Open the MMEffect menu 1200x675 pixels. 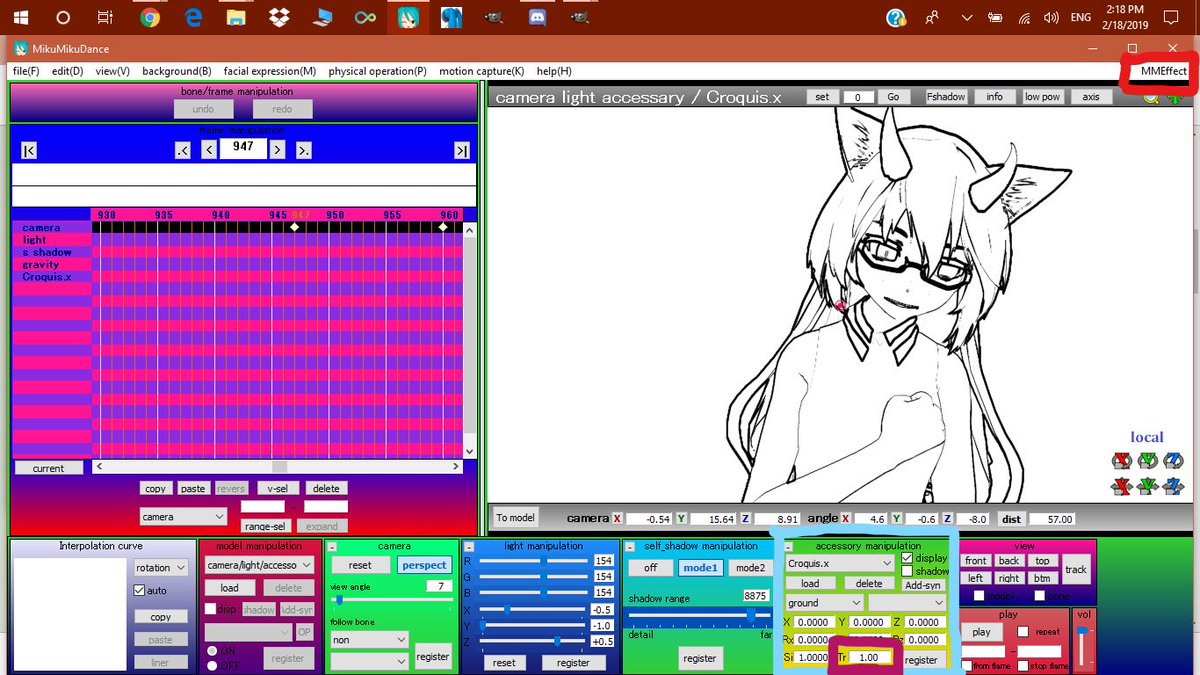point(1164,71)
